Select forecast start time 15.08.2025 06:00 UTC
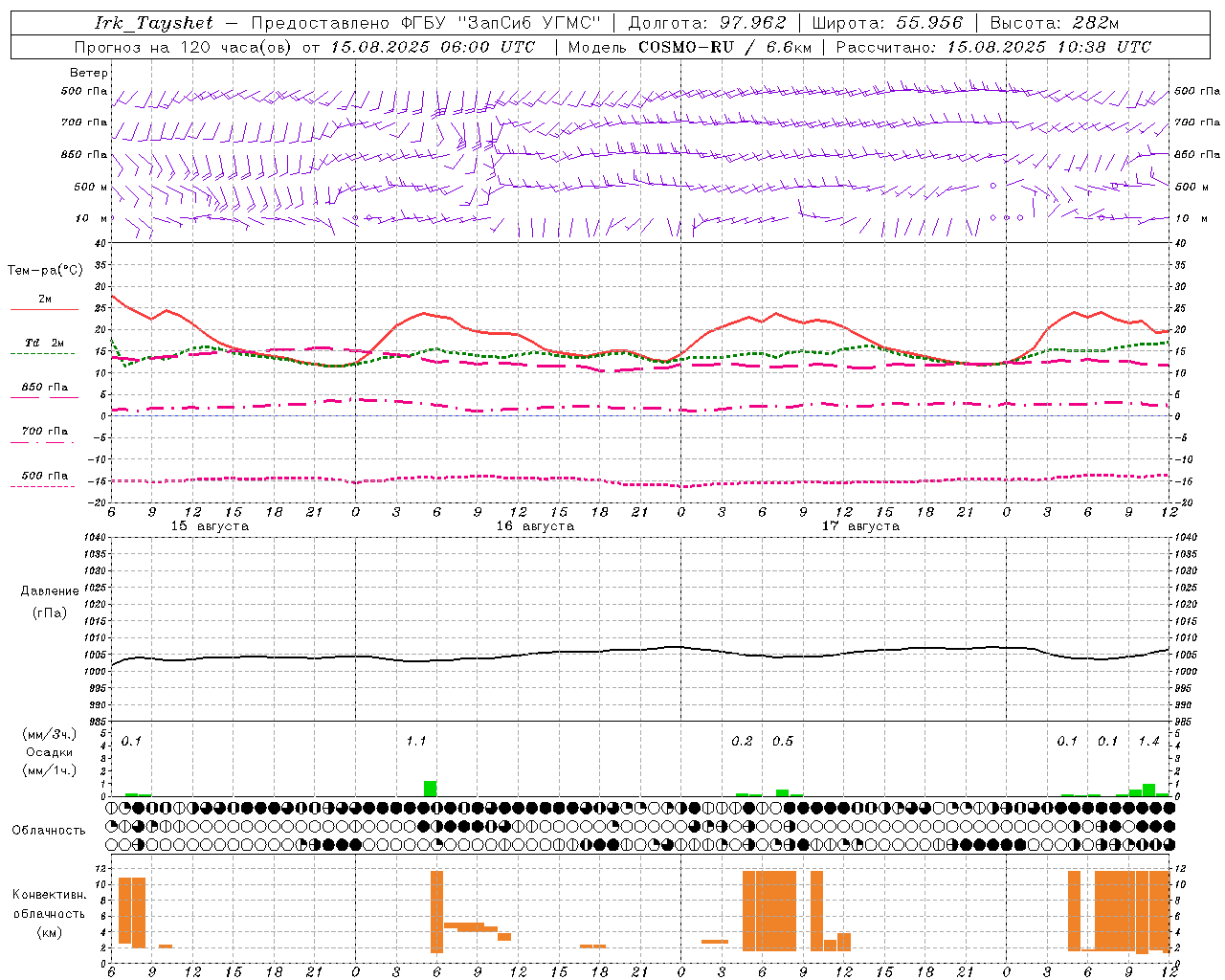Screen dimensions: 1225x980 tap(433, 47)
